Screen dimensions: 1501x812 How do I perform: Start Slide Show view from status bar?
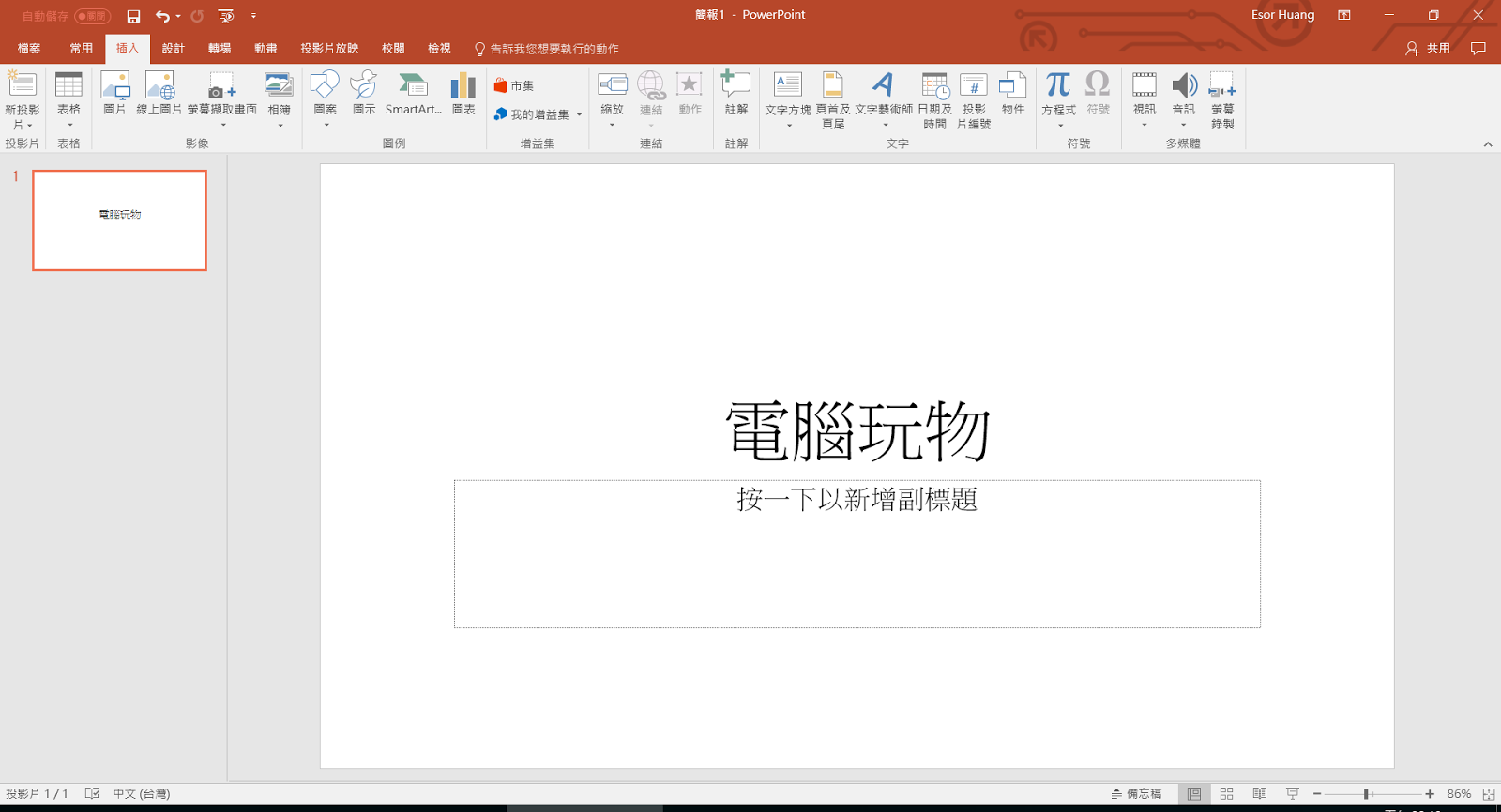1292,794
